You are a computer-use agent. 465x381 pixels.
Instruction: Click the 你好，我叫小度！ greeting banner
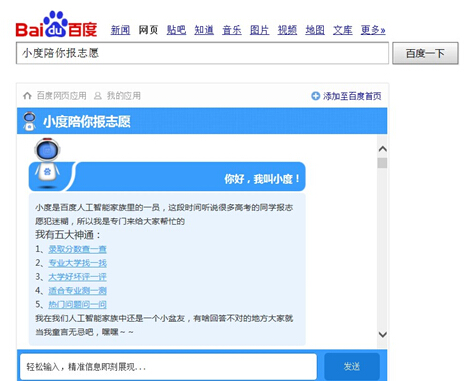(x=167, y=177)
